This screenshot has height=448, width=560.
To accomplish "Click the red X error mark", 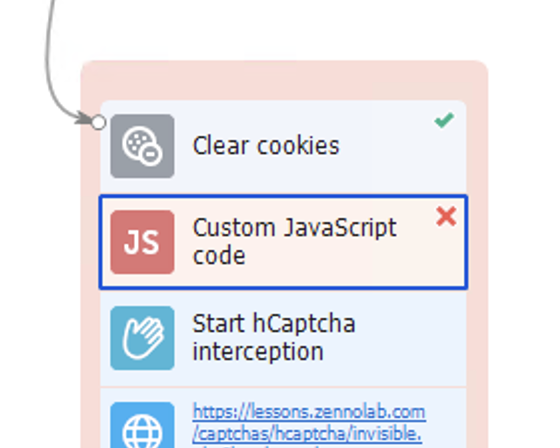I will coord(446,216).
